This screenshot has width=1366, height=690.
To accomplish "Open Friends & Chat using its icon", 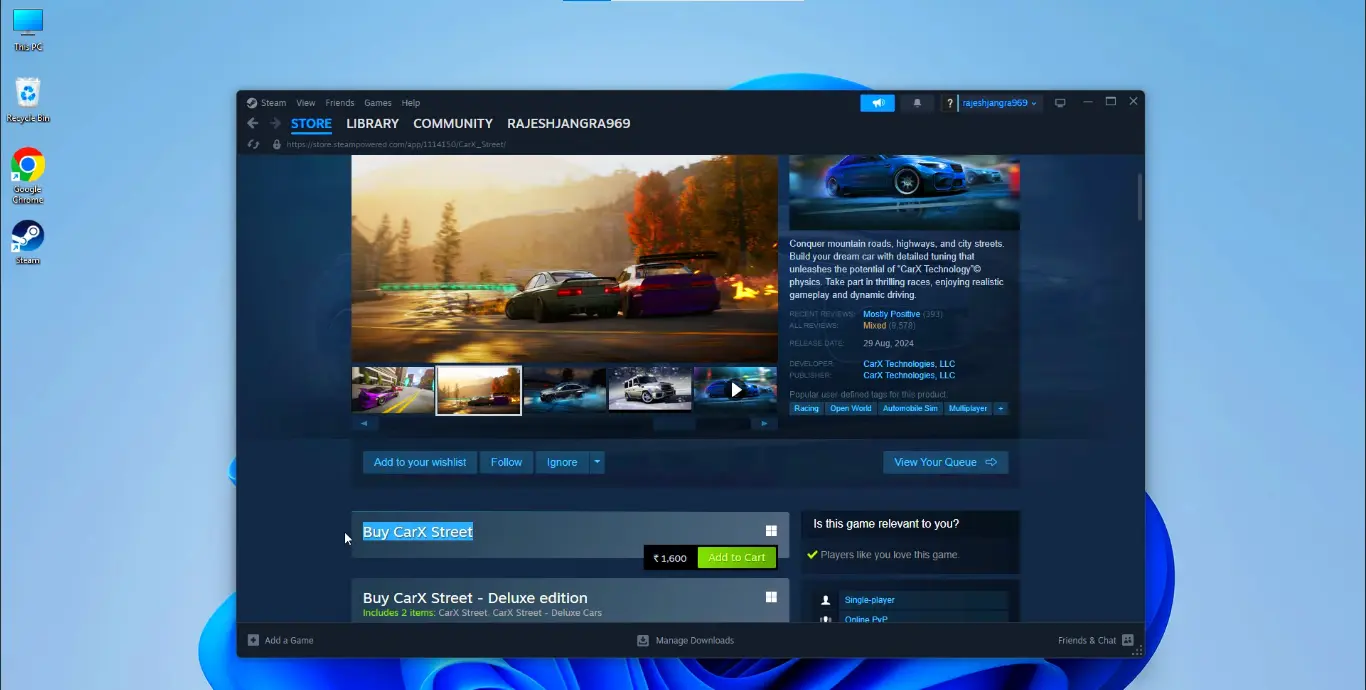I will [x=1127, y=640].
